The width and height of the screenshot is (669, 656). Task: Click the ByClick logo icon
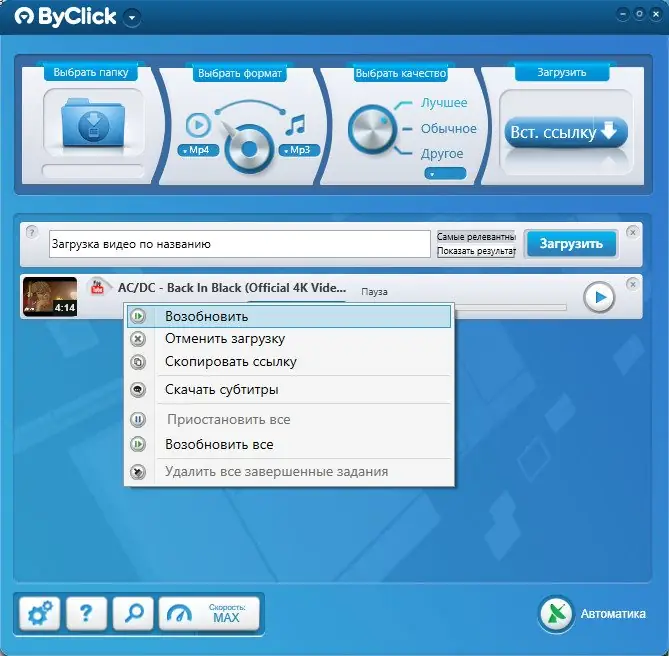(x=24, y=17)
